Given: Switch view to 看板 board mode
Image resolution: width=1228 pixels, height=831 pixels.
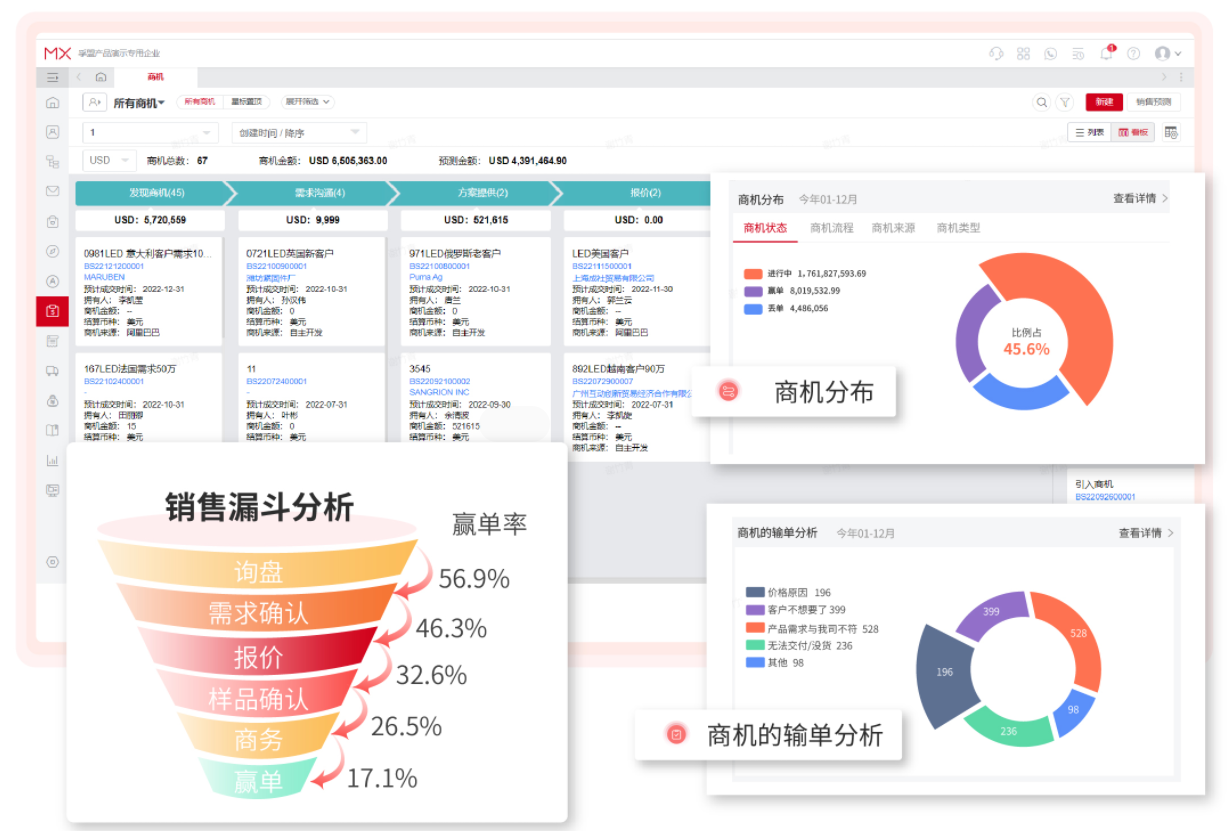Looking at the screenshot, I should [1131, 132].
